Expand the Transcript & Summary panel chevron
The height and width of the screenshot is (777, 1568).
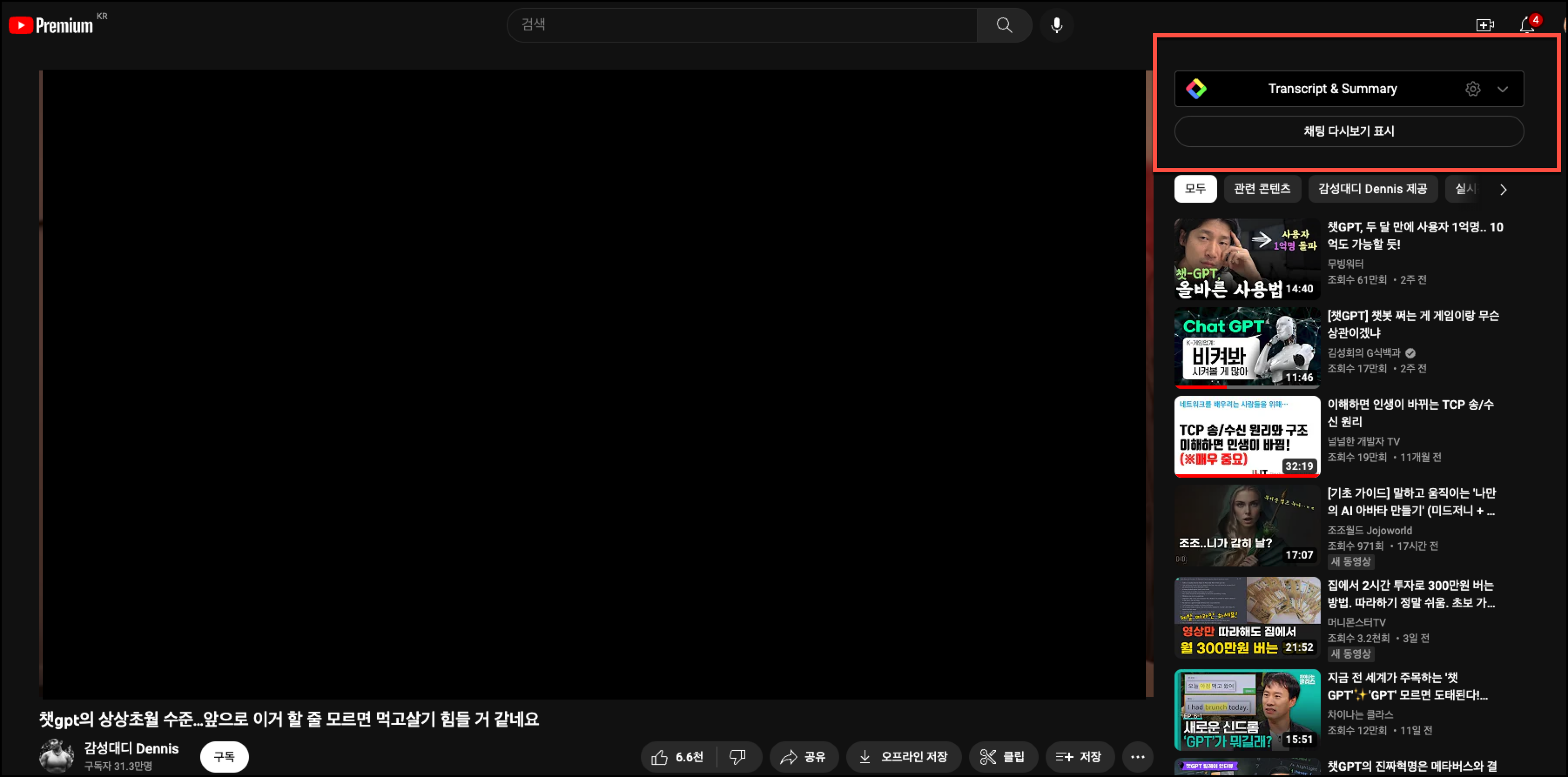pos(1502,89)
